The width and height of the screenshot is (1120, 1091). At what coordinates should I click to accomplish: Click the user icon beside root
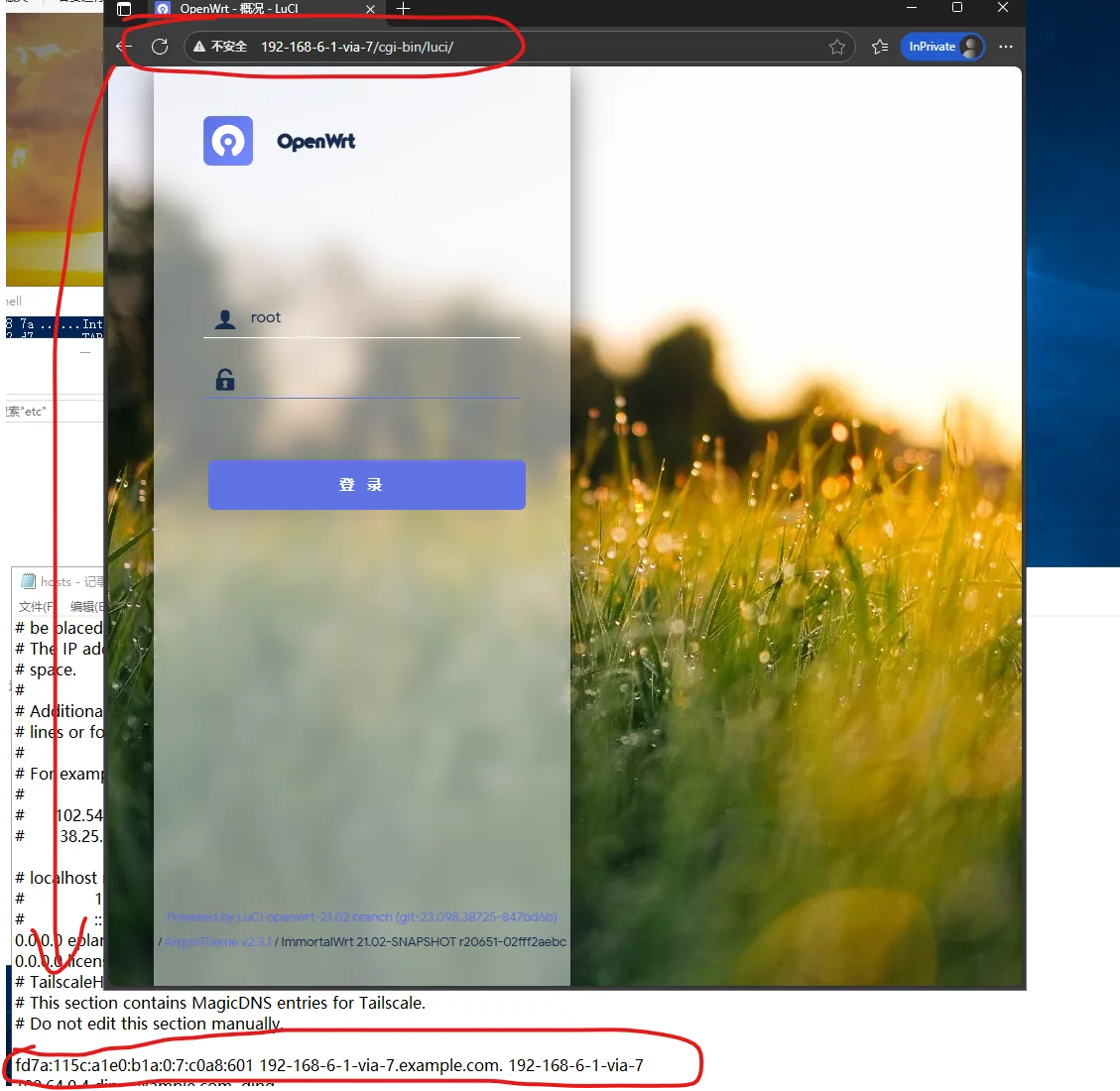pos(225,318)
